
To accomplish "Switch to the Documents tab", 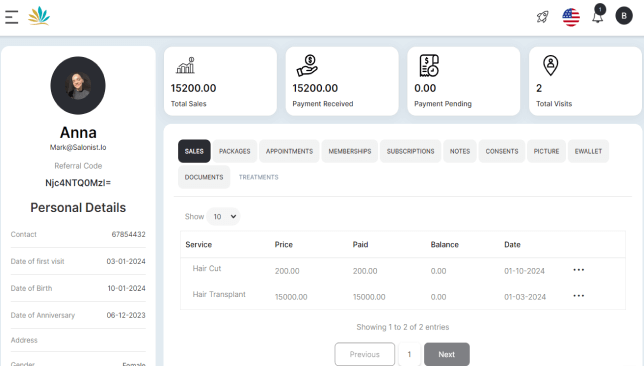I will point(204,177).
